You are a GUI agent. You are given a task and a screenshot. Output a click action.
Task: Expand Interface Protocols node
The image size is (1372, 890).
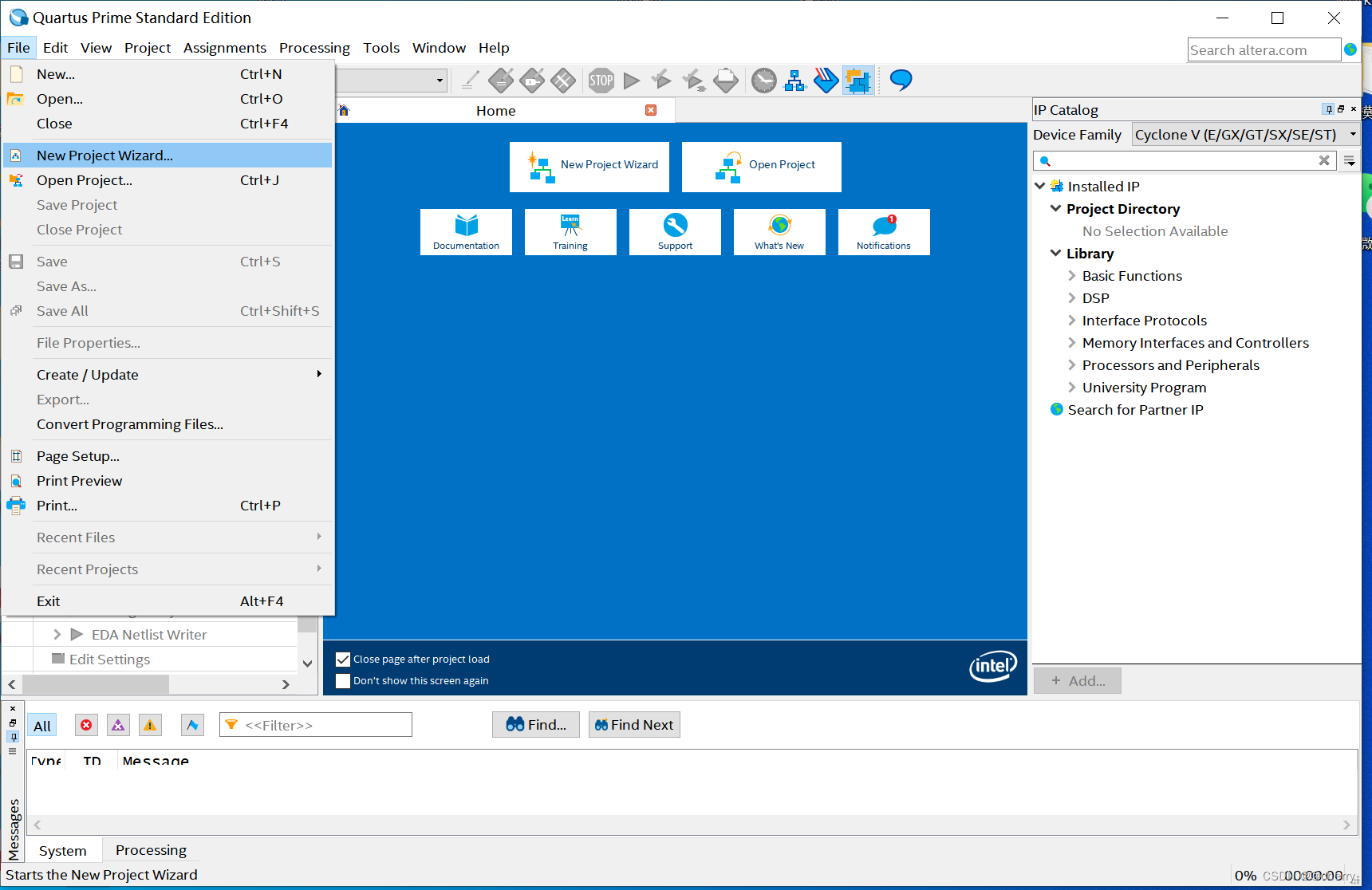click(1072, 320)
